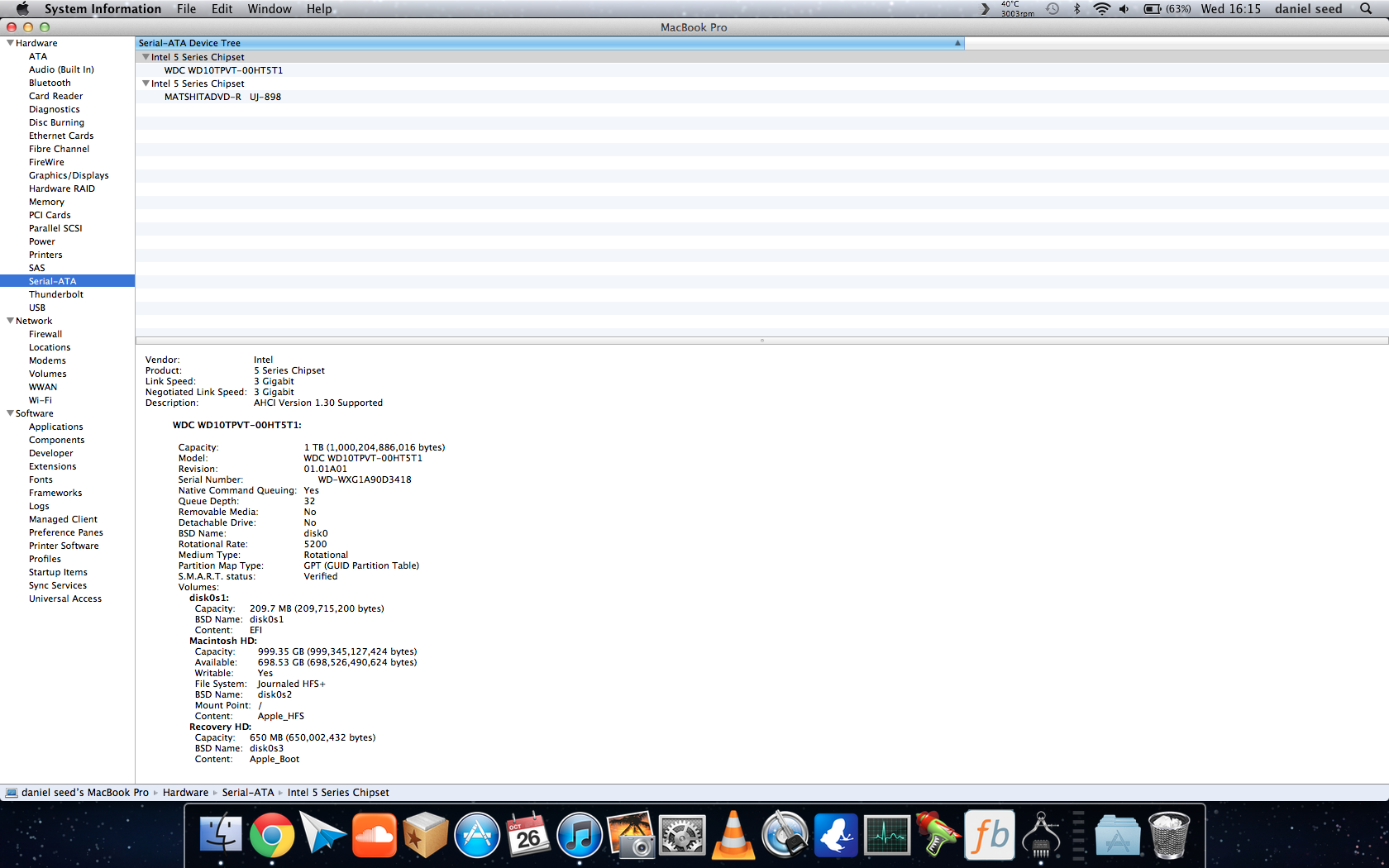Click the user name daniel seed
This screenshot has height=868, width=1389.
pos(1308,8)
